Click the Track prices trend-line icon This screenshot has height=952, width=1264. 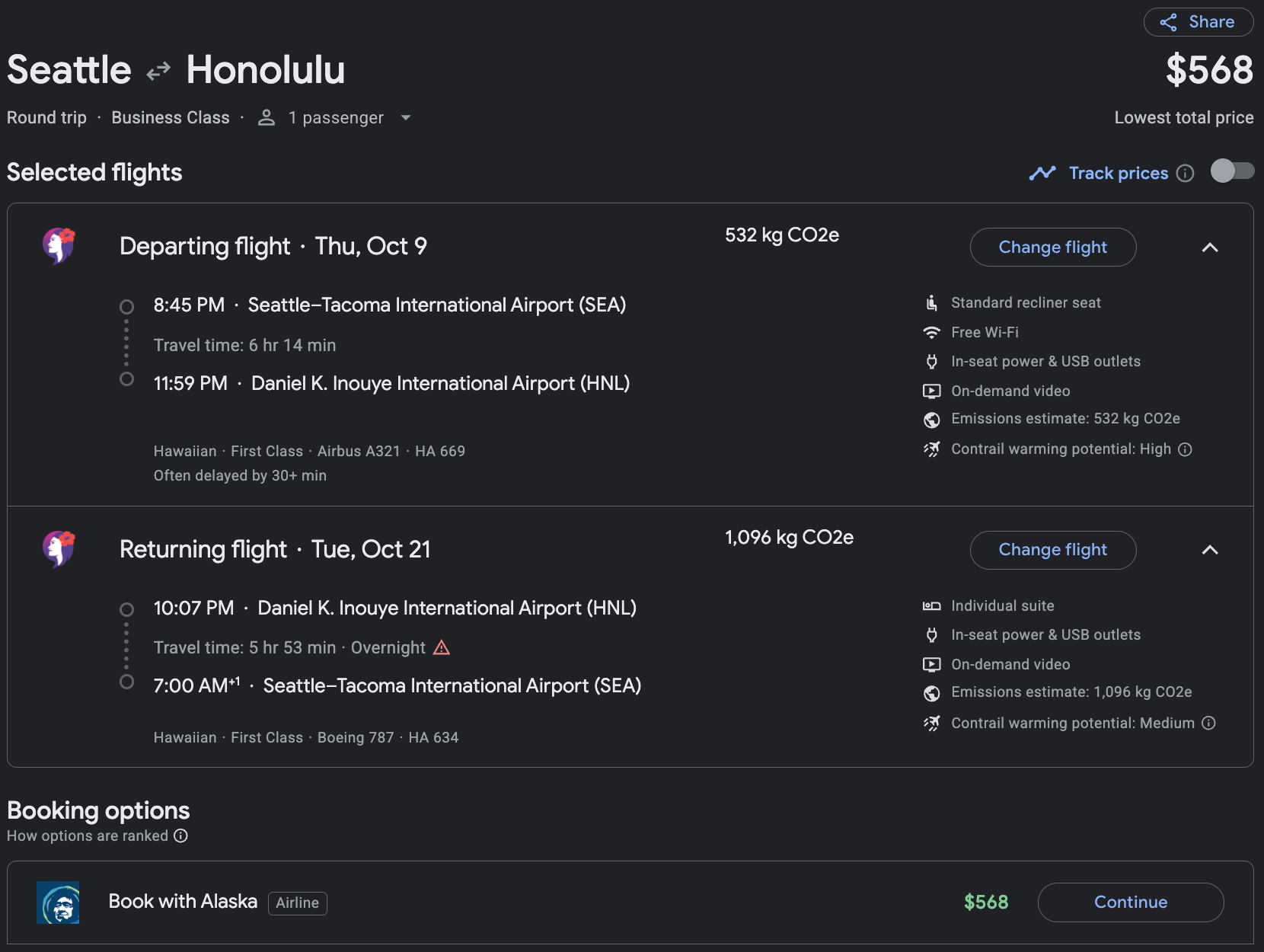point(1042,174)
